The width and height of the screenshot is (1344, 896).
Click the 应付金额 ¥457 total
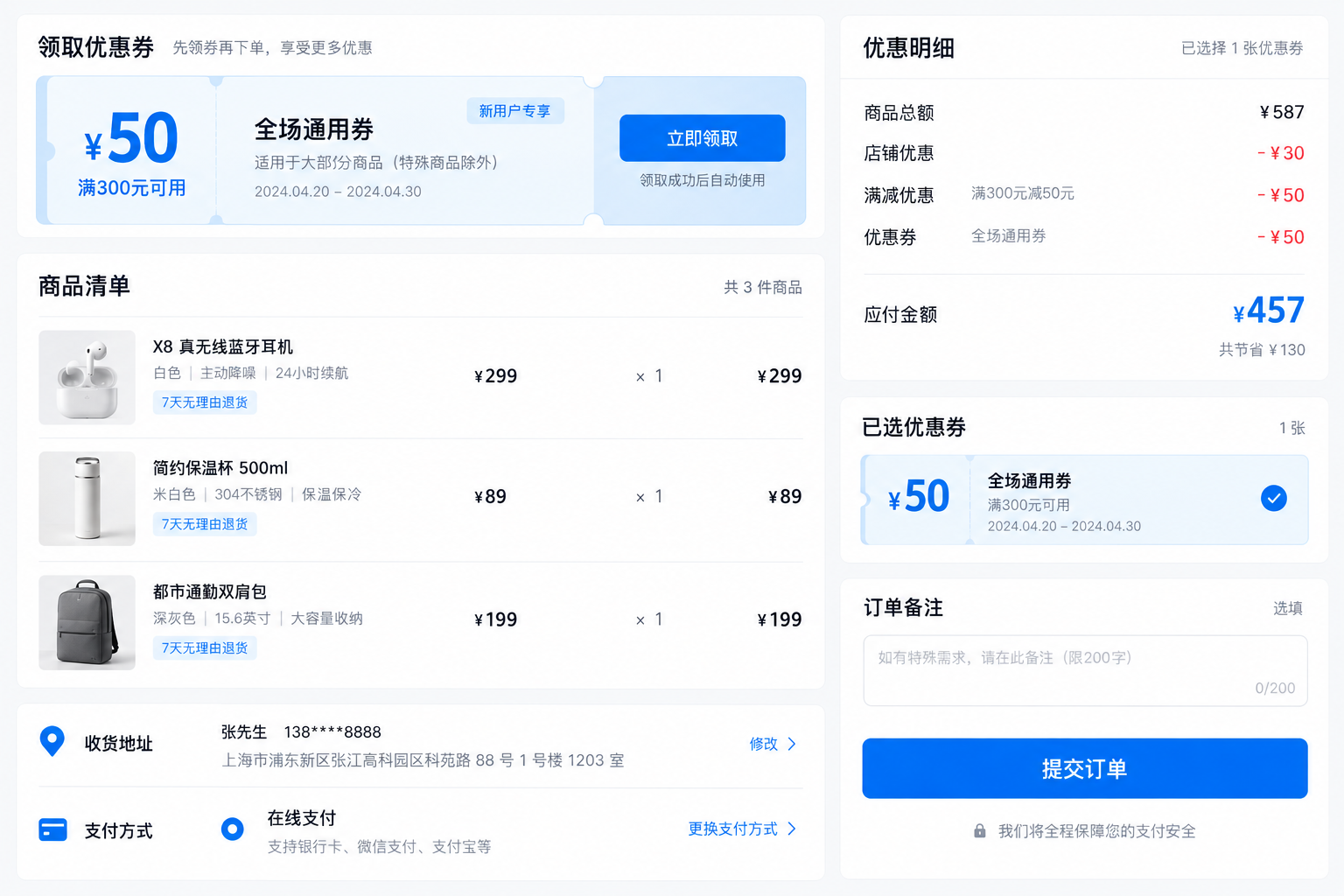(1269, 311)
